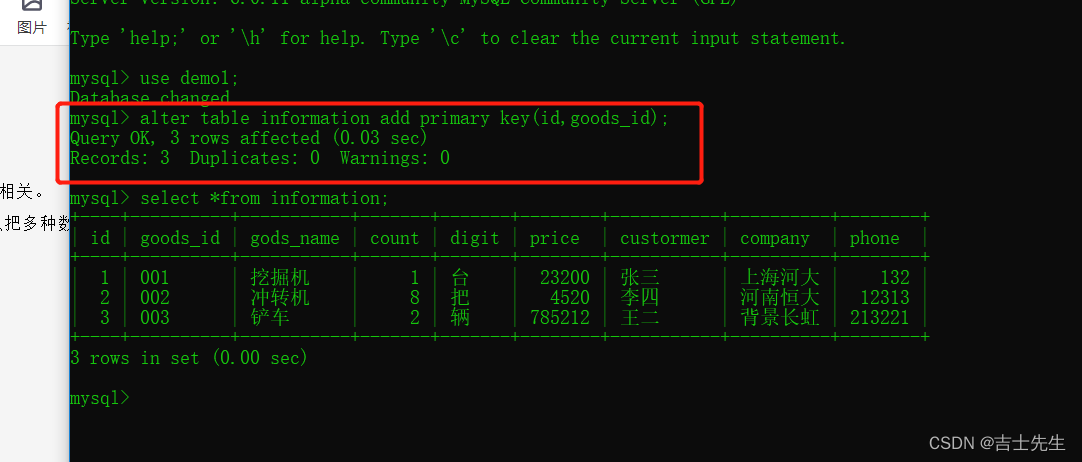The width and height of the screenshot is (1082, 462).
Task: Click price value 4520
Action: (x=570, y=298)
